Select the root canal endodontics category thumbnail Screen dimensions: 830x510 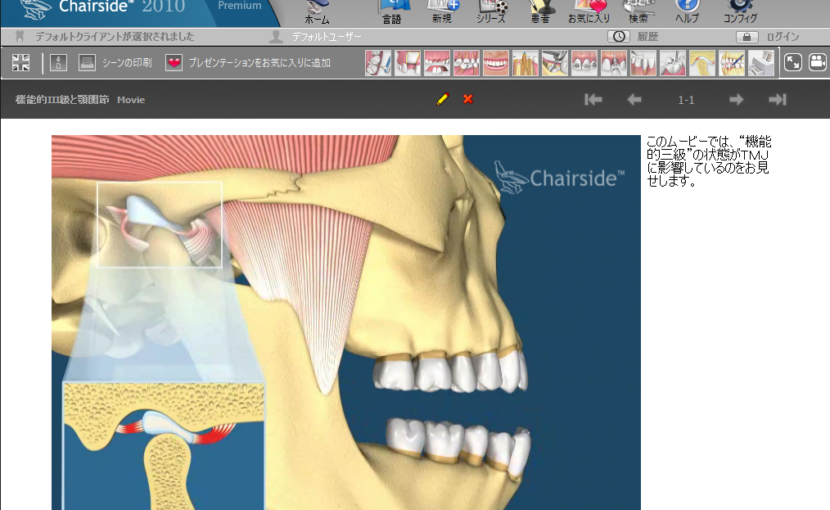click(525, 63)
